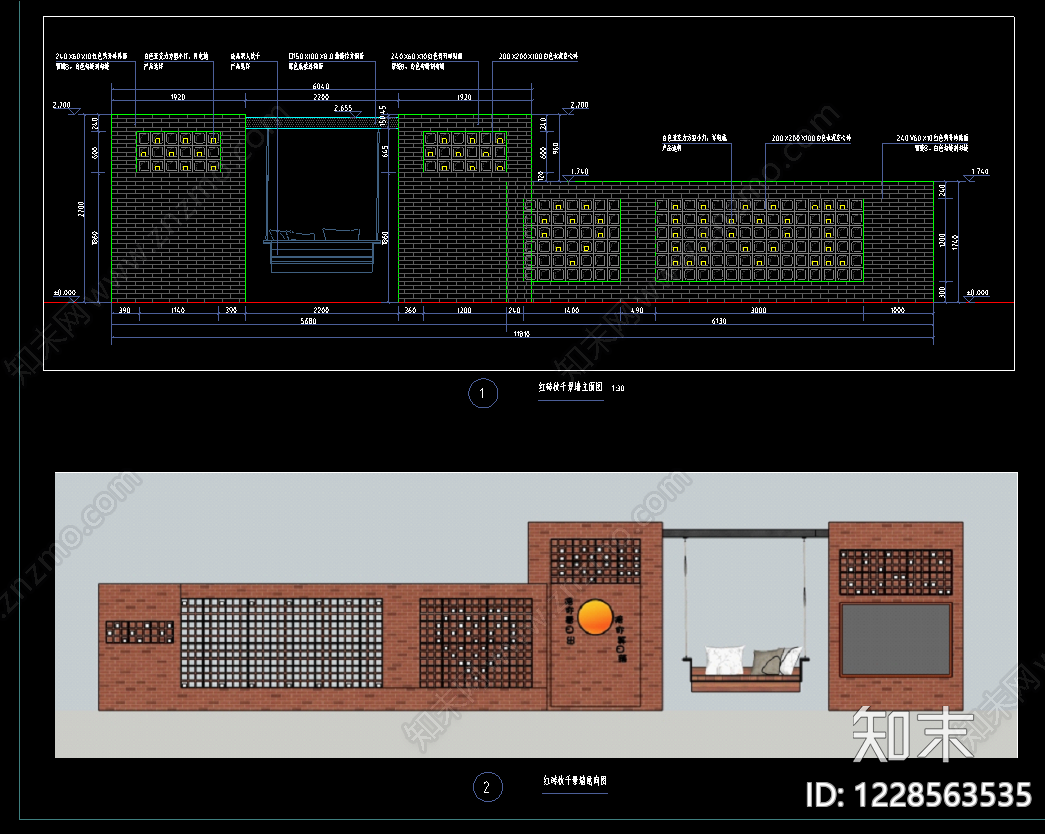Click the ID: 1228563535 watermark text
The width and height of the screenshot is (1045, 834).
pyautogui.click(x=918, y=795)
